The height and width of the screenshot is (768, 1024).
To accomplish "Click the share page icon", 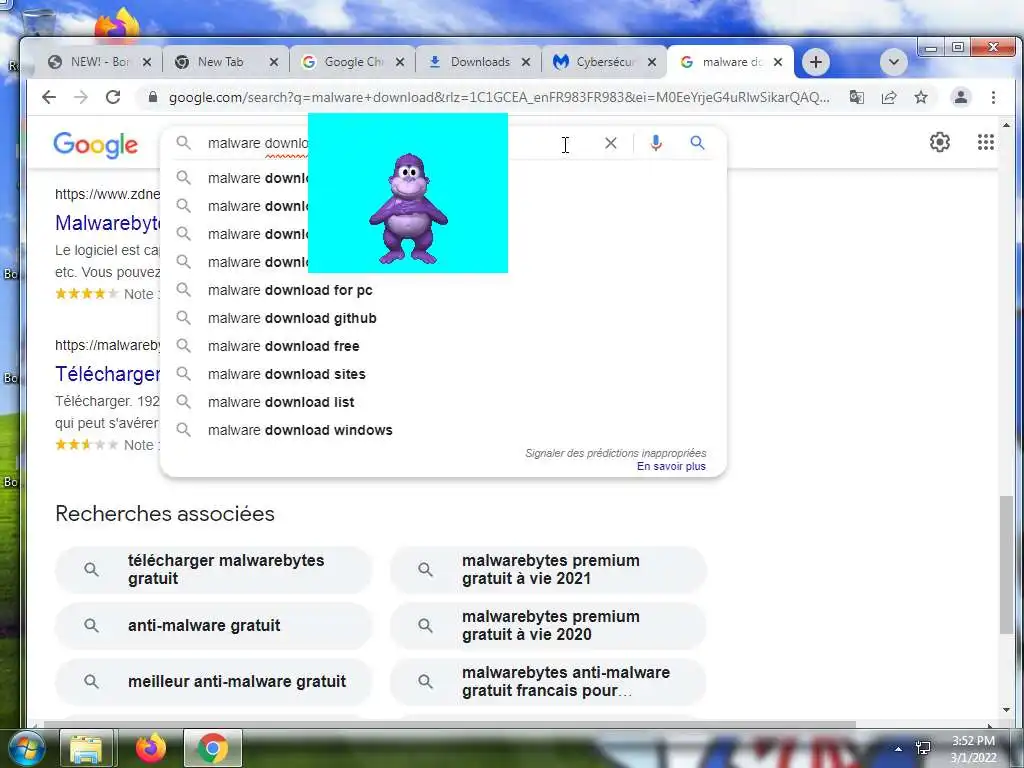I will click(x=889, y=97).
